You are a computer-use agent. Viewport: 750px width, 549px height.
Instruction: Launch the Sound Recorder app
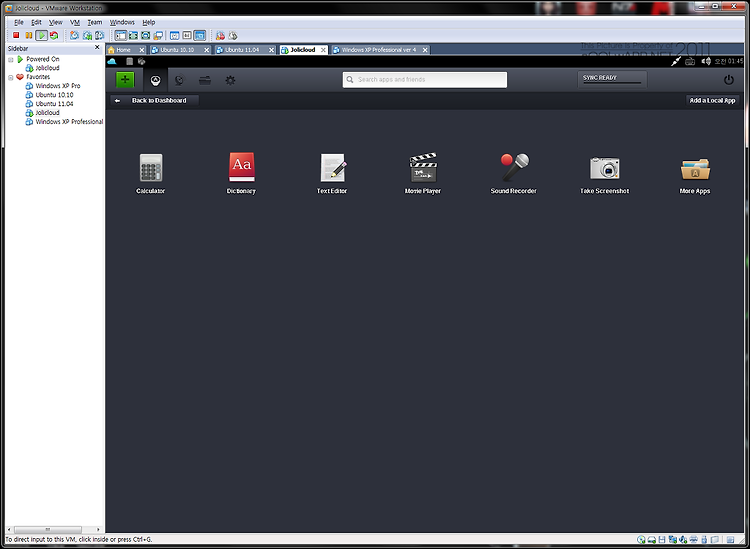click(x=514, y=174)
